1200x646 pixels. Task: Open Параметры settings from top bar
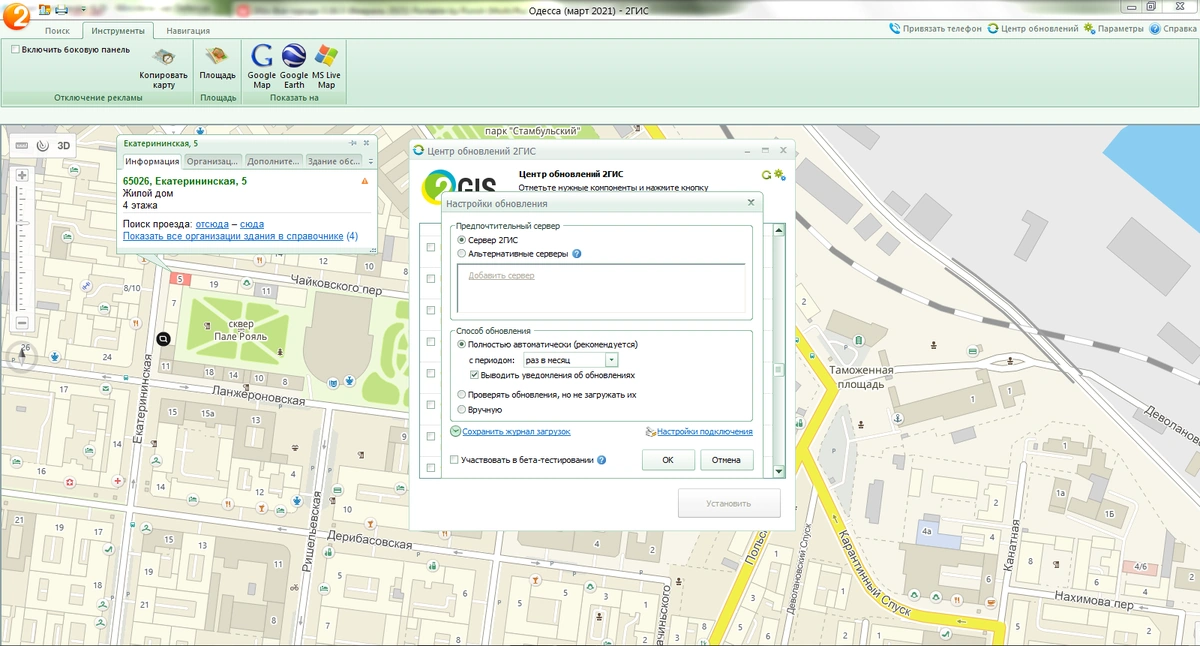tap(1113, 29)
